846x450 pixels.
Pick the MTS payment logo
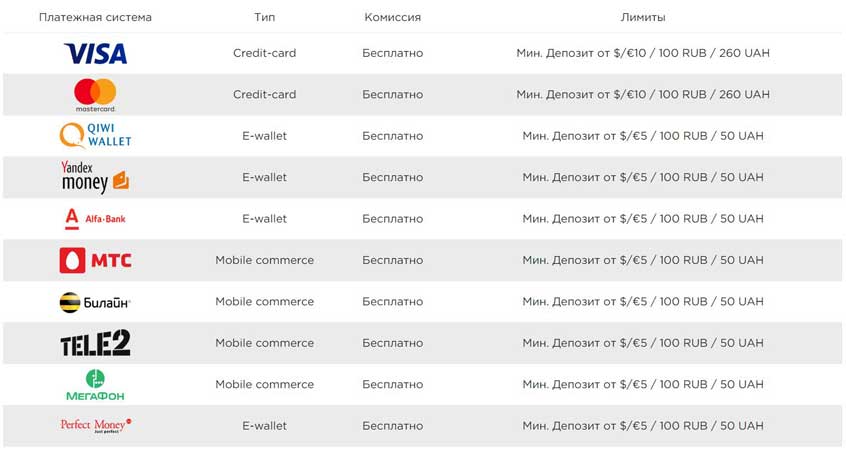95,260
